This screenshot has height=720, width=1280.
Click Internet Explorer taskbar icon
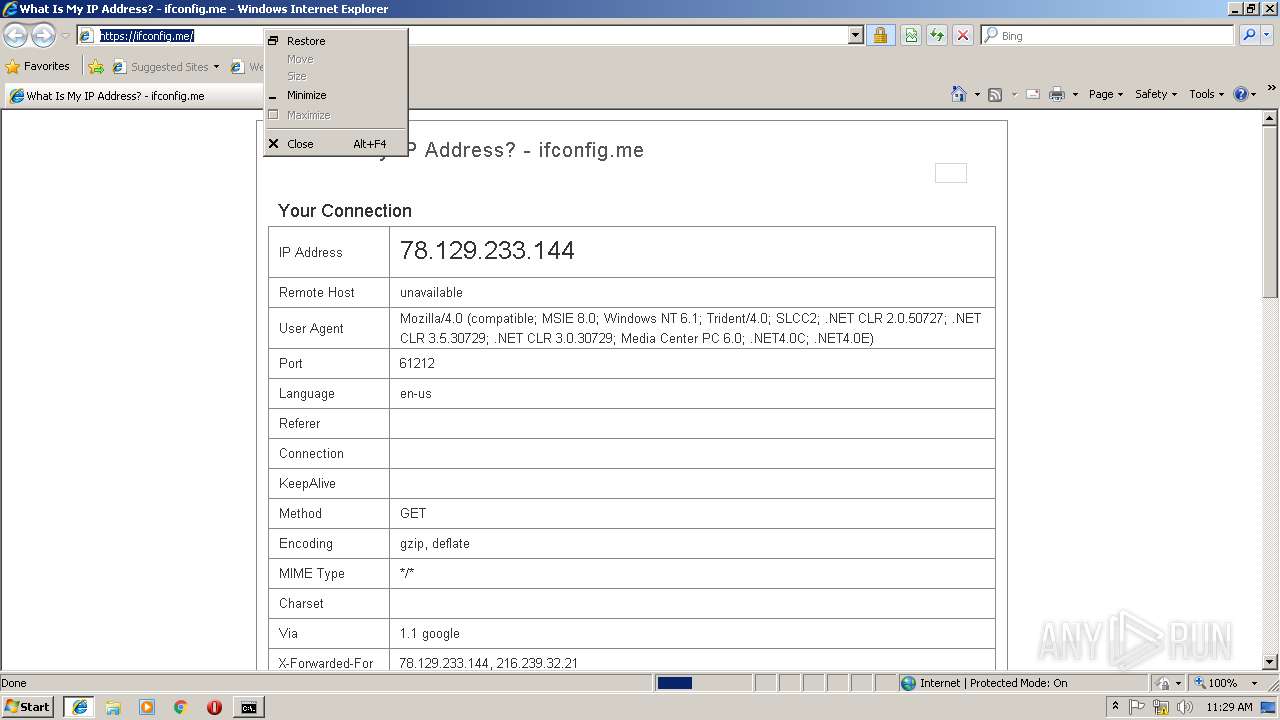click(x=80, y=707)
